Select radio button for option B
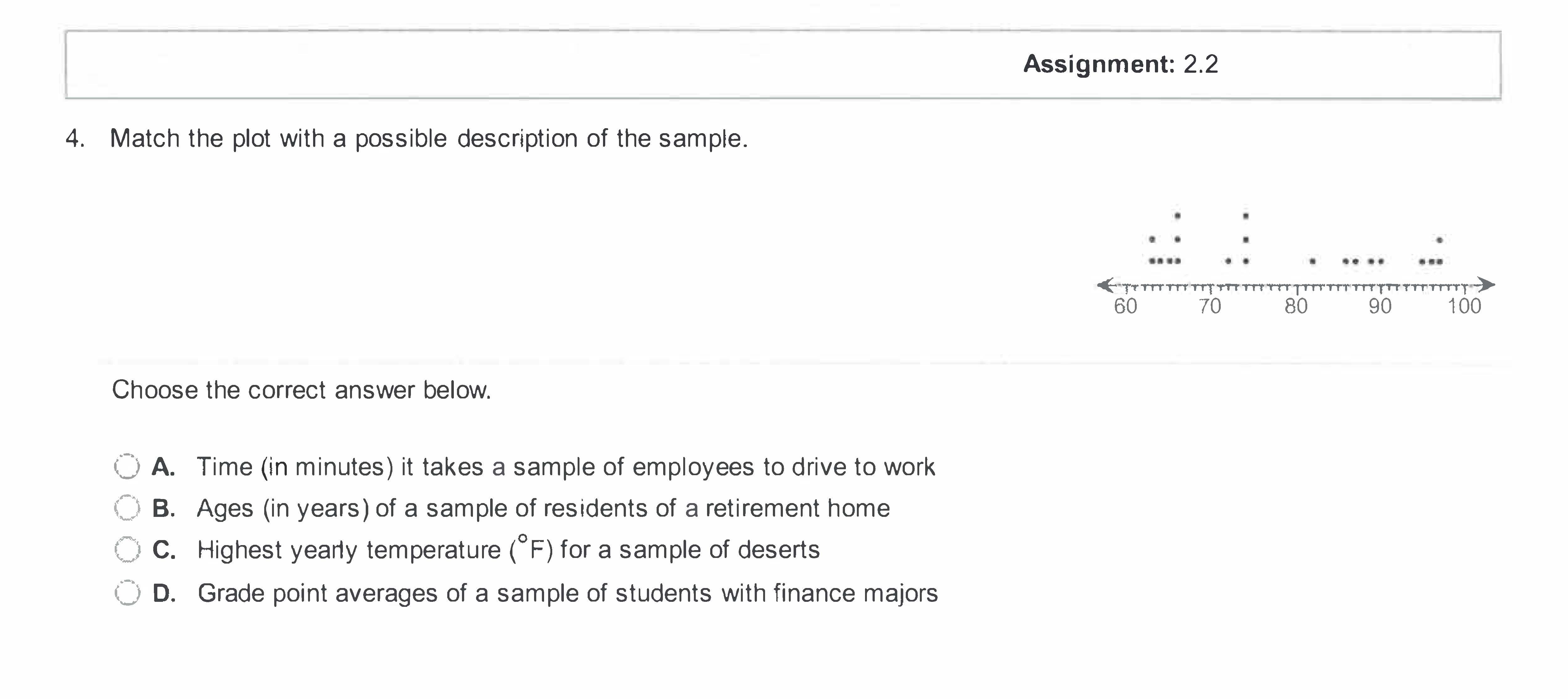1568x699 pixels. click(x=127, y=508)
